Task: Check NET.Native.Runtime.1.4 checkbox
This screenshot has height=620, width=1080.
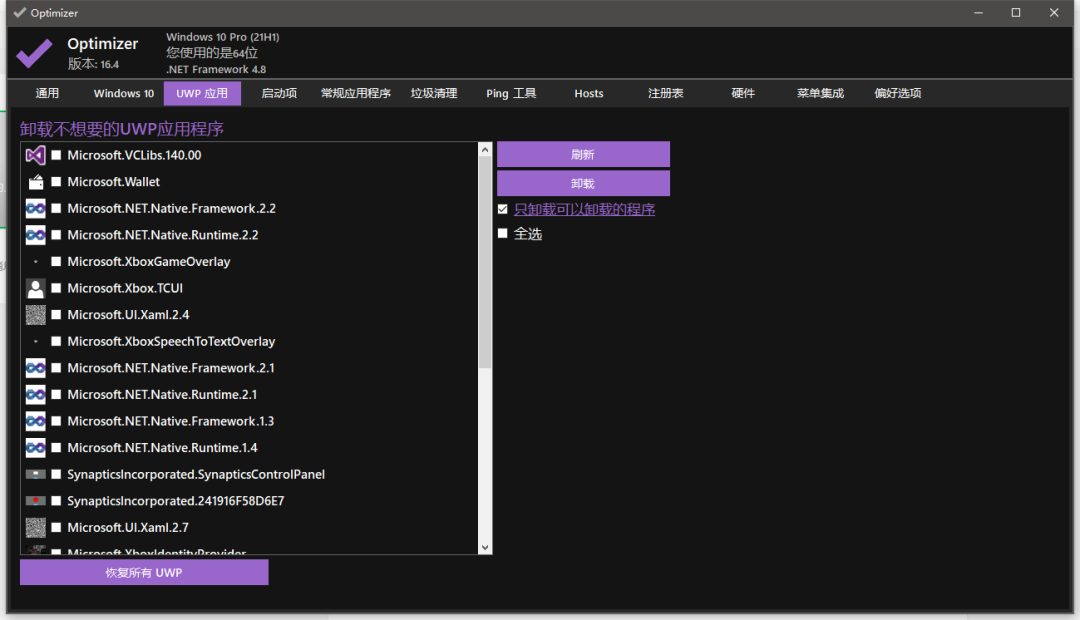Action: (x=56, y=448)
